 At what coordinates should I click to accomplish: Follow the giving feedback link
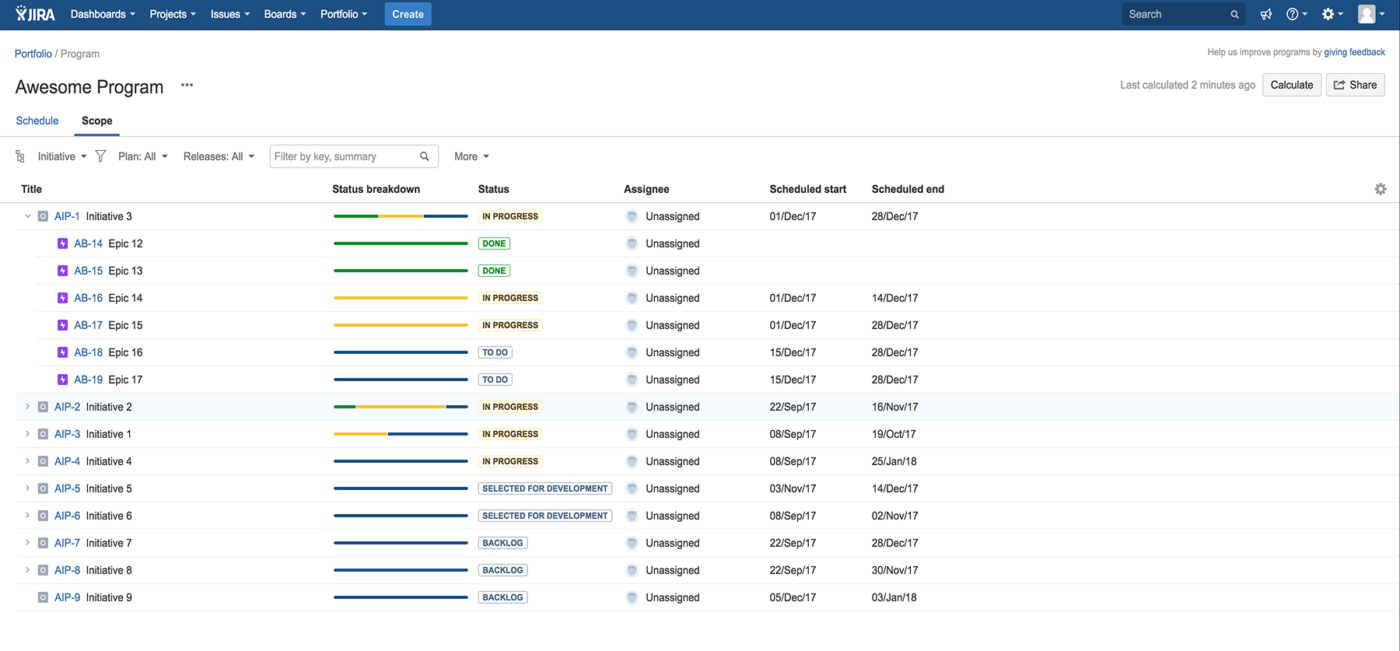coord(1354,52)
